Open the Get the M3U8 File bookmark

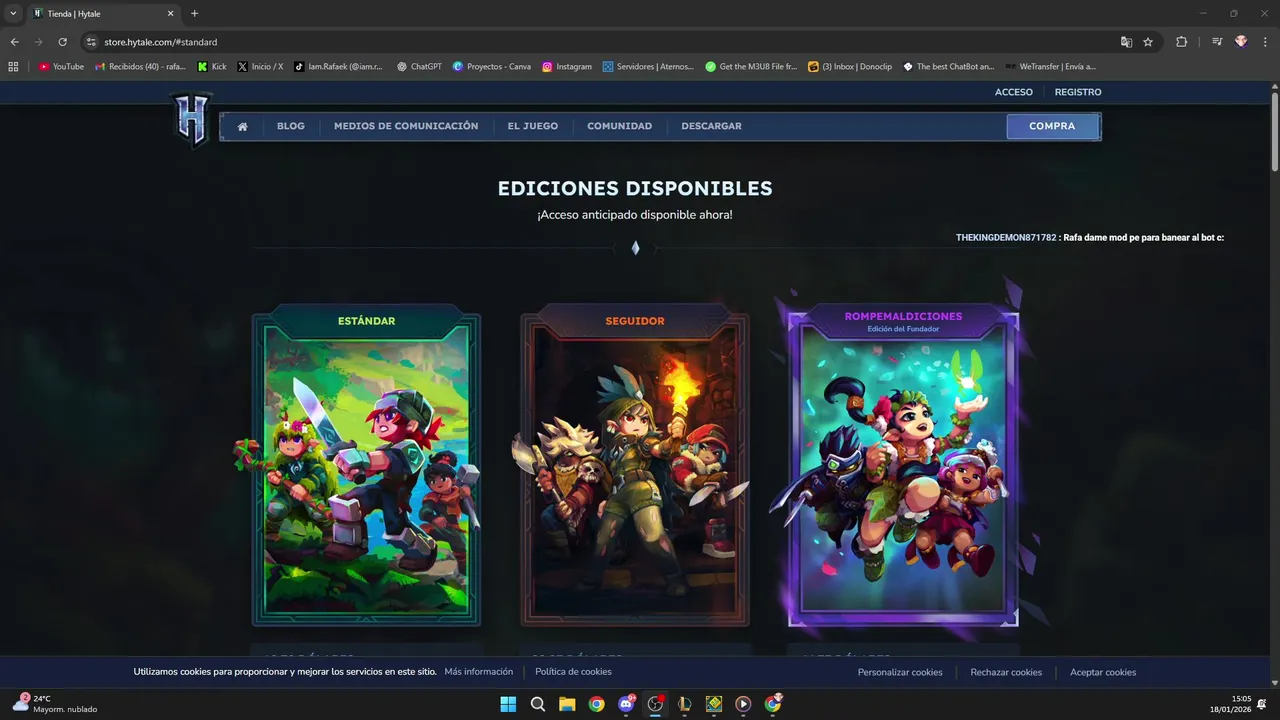[x=751, y=67]
